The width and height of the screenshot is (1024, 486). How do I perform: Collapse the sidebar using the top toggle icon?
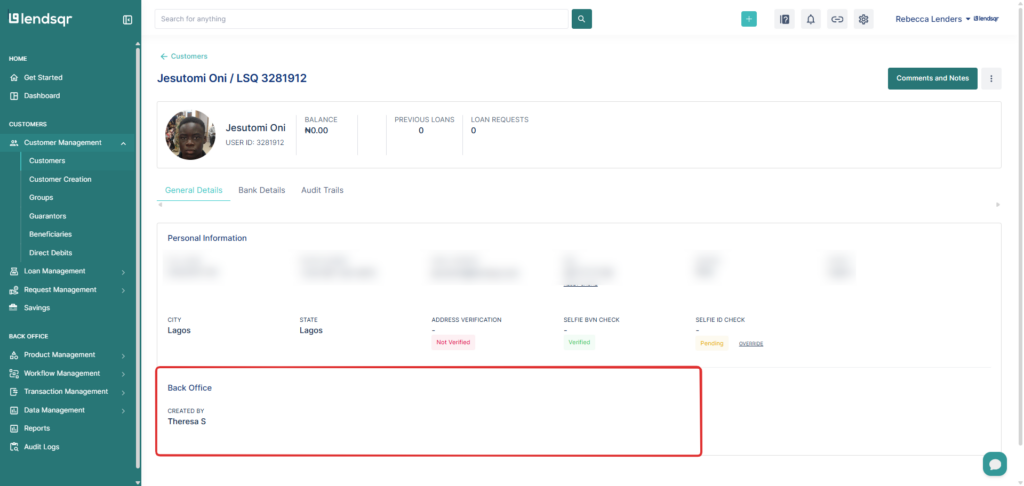[x=127, y=19]
